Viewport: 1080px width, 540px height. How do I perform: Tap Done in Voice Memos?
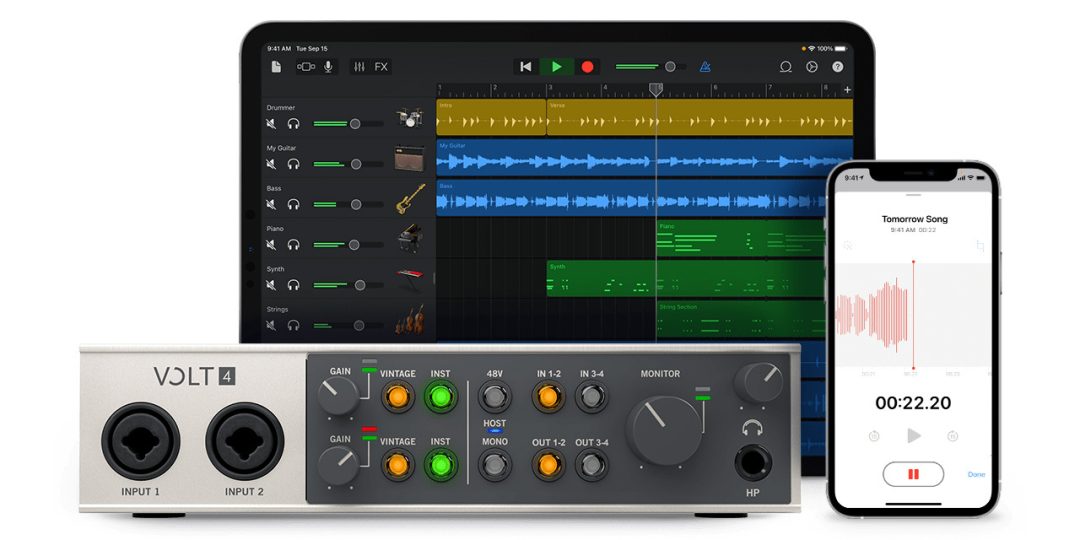(x=977, y=475)
